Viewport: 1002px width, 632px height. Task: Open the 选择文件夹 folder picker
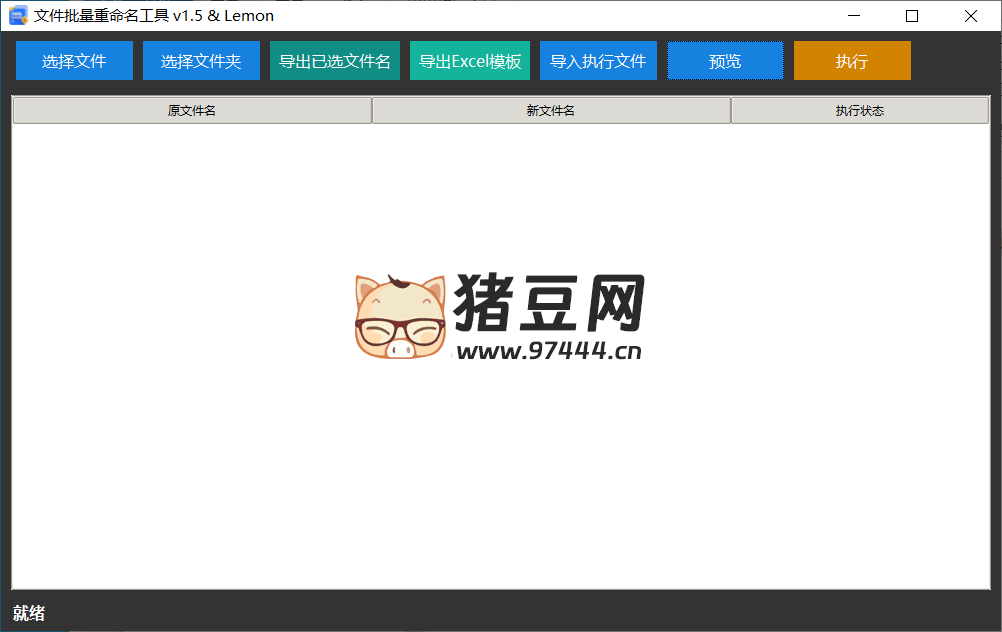tap(201, 61)
